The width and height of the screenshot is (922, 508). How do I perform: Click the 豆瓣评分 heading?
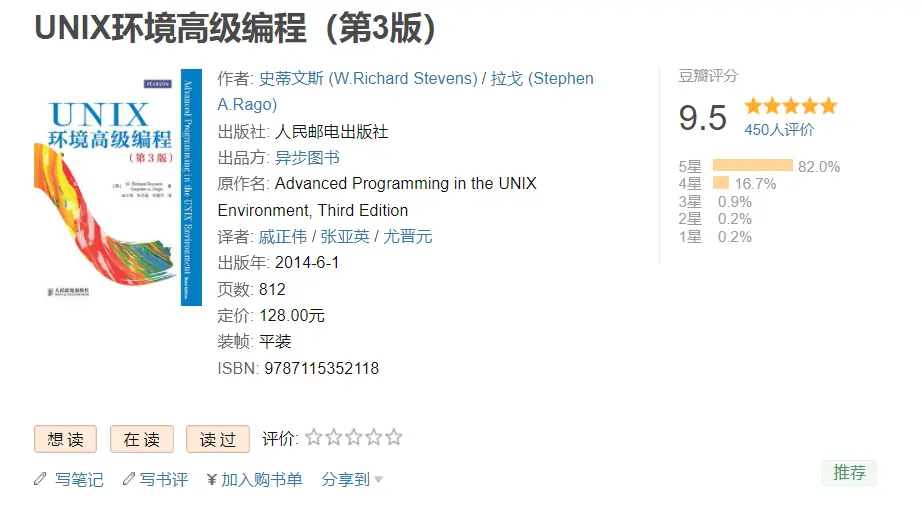708,76
